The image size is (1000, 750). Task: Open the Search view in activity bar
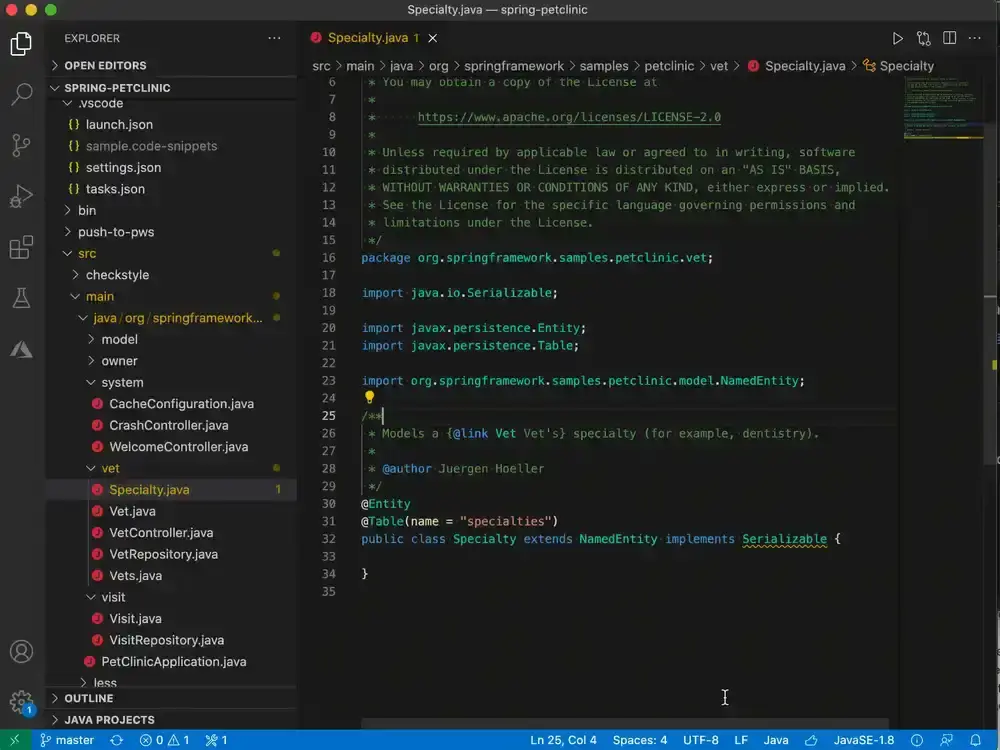coord(22,94)
